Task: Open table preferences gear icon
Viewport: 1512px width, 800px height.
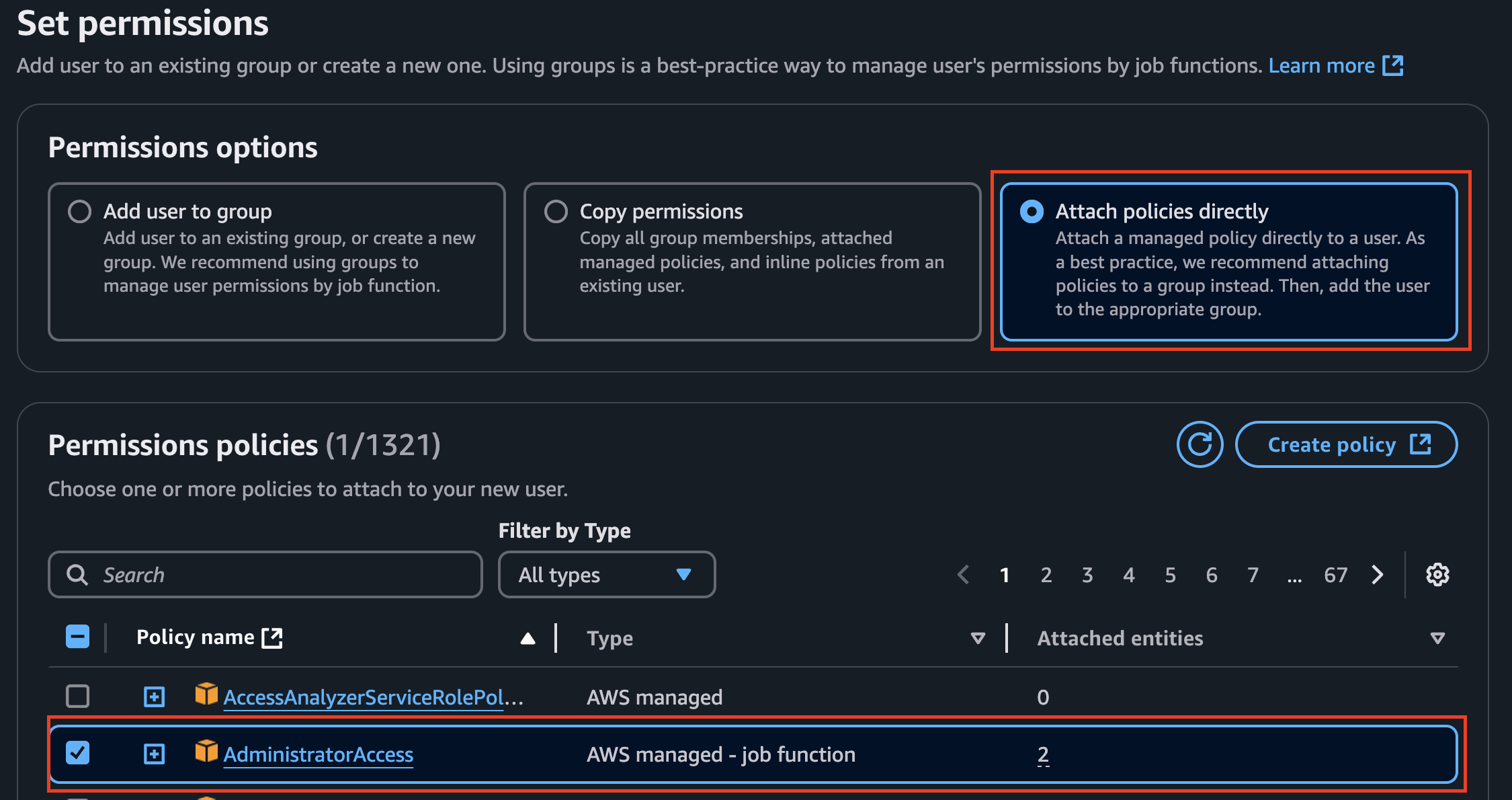Action: [1437, 575]
